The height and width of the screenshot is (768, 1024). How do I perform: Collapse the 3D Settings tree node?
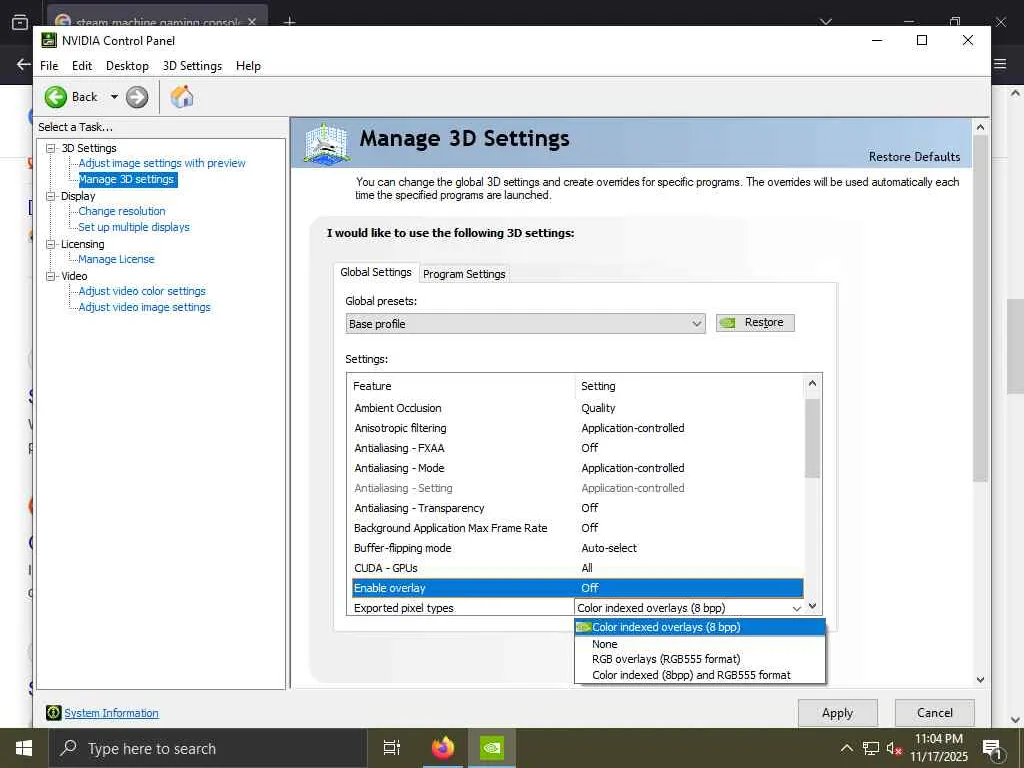click(50, 148)
